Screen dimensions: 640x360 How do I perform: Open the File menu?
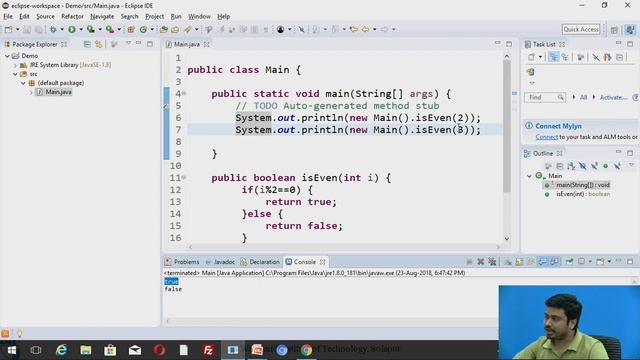click(8, 16)
